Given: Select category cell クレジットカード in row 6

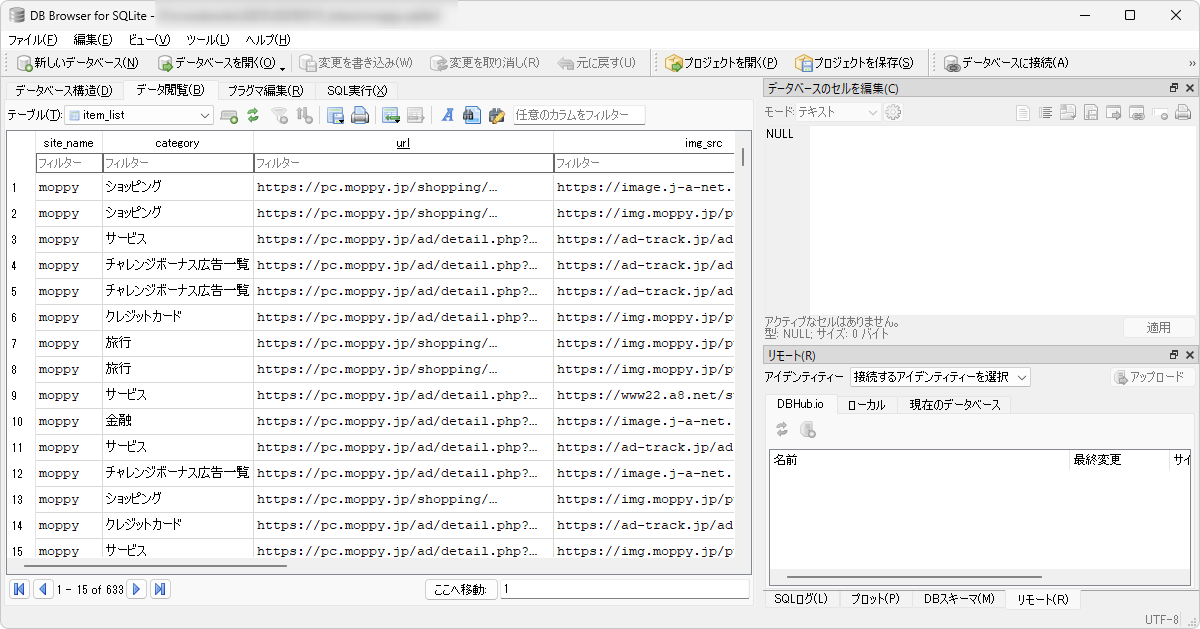Looking at the screenshot, I should (178, 317).
